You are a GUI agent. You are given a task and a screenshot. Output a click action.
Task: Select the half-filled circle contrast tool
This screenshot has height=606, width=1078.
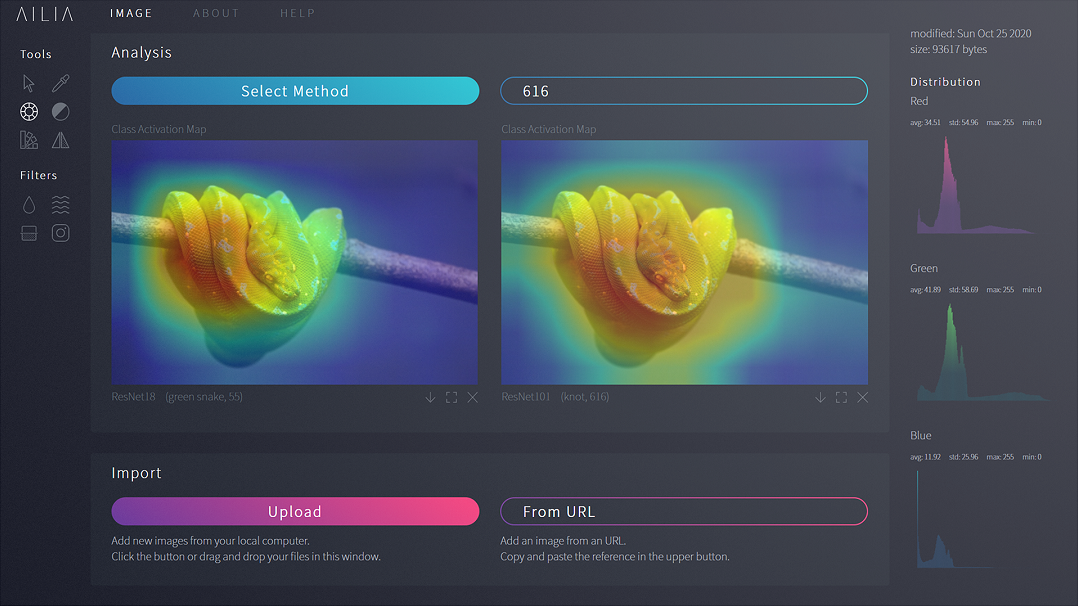tap(60, 112)
